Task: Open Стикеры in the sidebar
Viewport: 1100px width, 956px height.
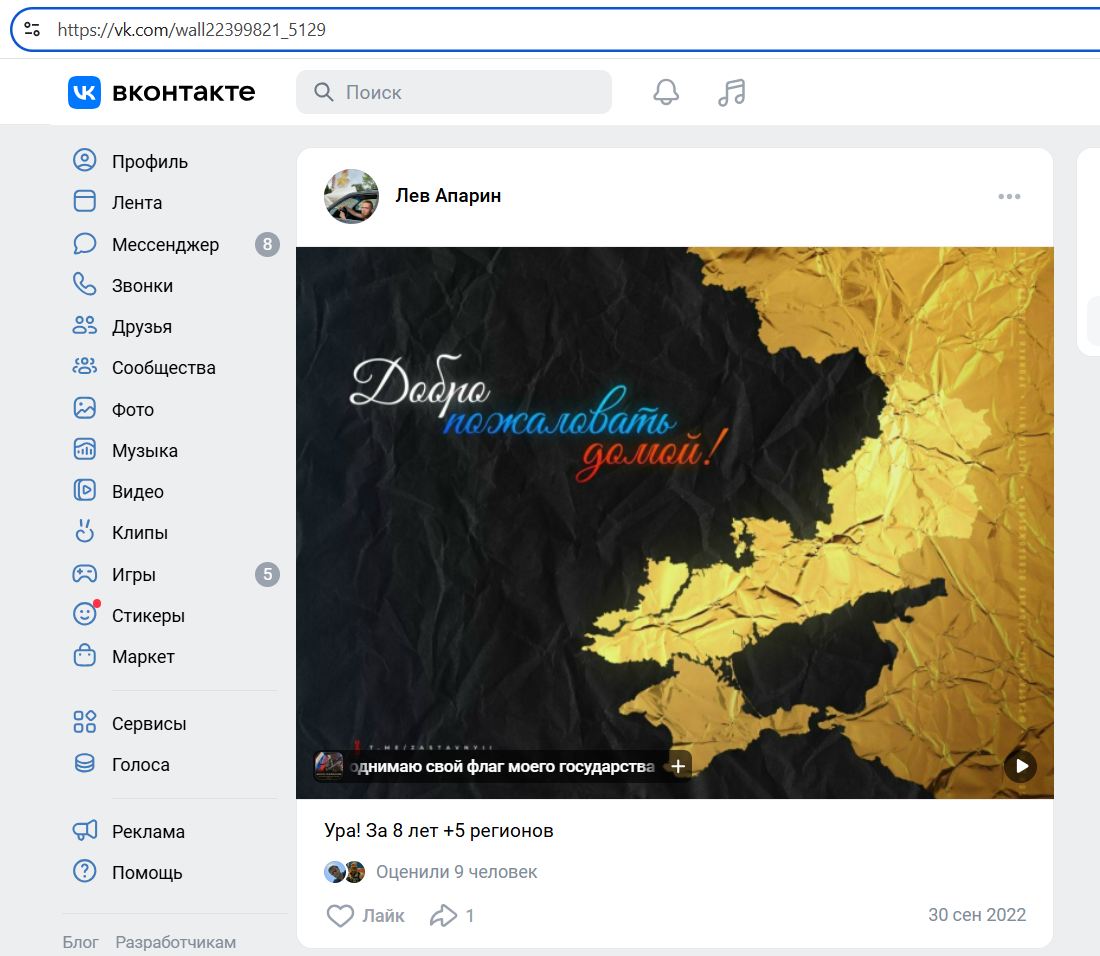Action: (148, 615)
